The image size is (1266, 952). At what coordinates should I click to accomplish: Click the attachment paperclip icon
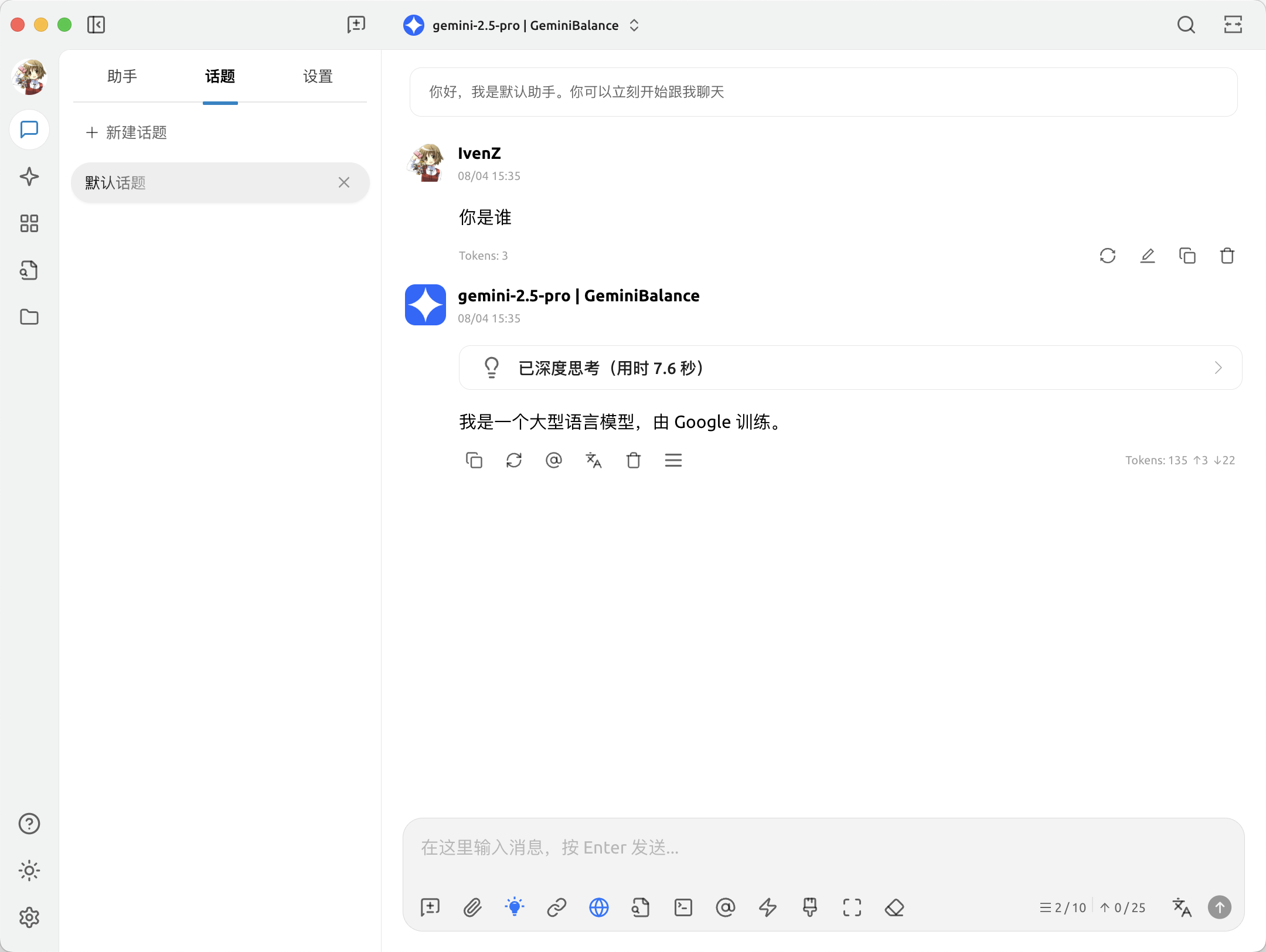[x=472, y=907]
